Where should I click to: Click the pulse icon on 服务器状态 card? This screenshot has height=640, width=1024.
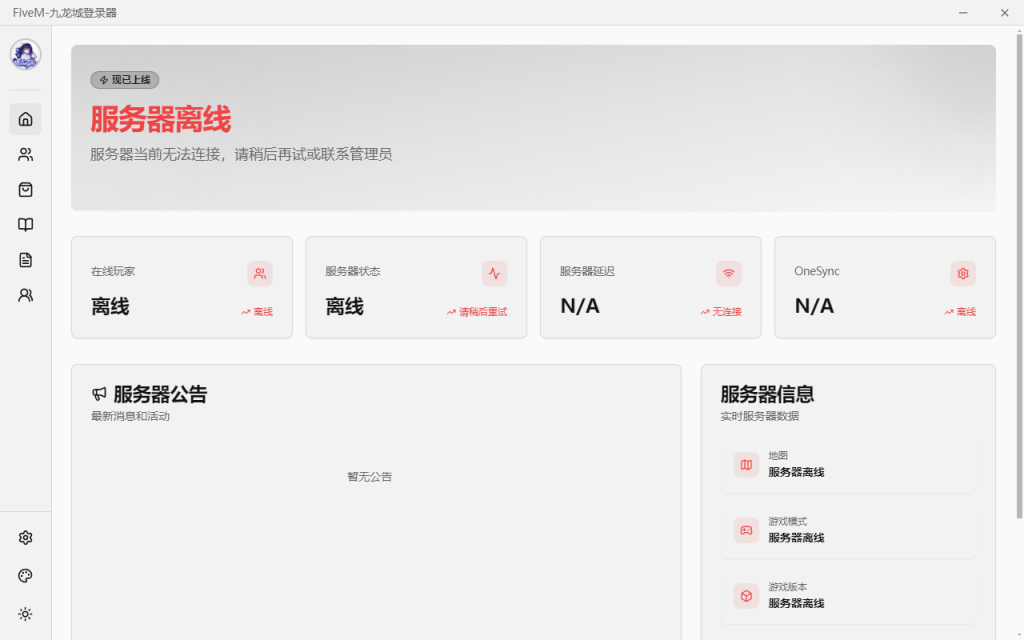click(x=494, y=273)
